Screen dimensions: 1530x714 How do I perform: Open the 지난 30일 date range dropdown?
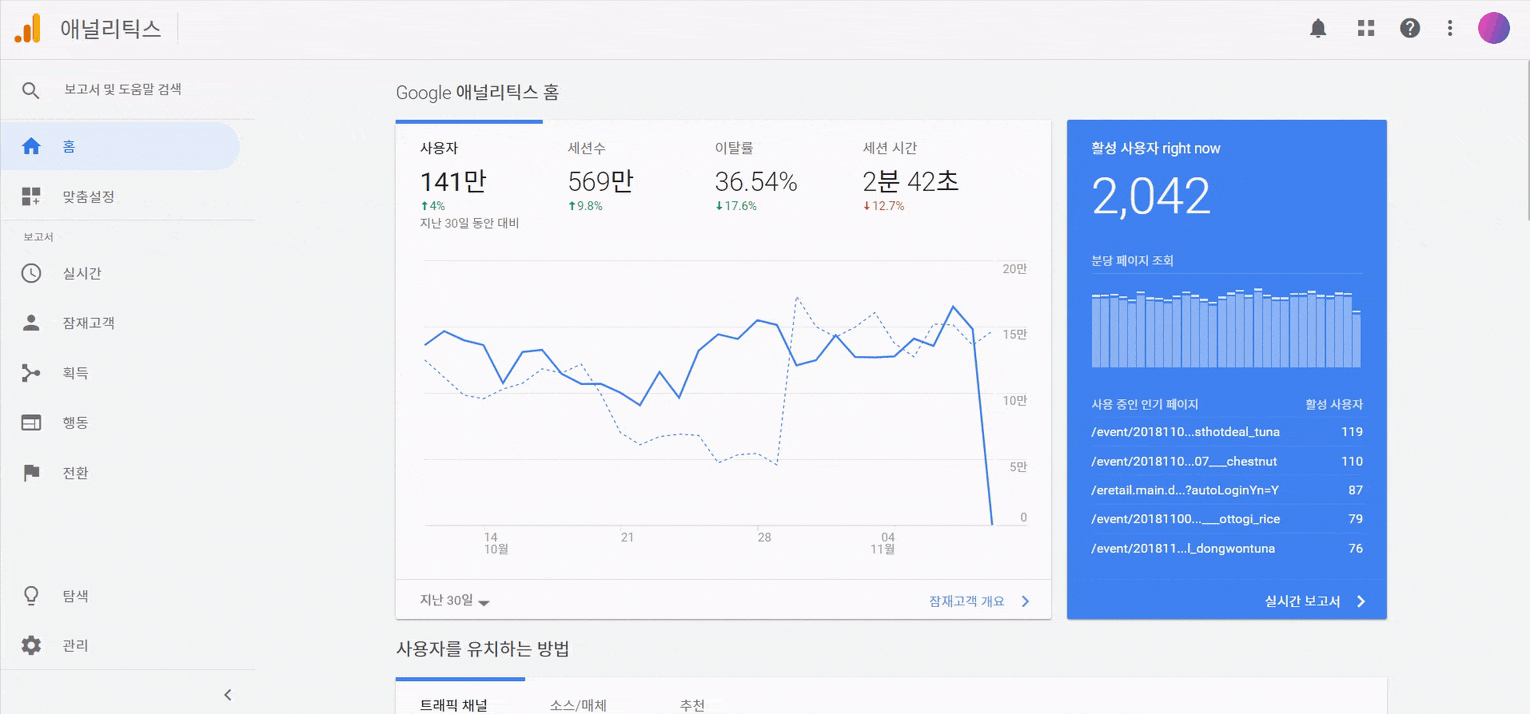(455, 601)
